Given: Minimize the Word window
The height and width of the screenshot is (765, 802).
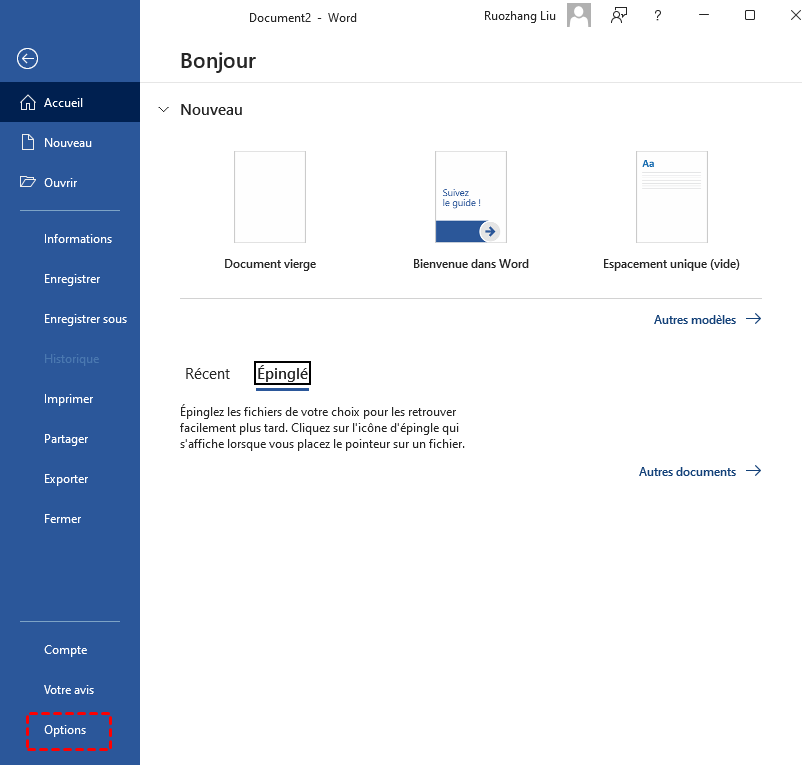Looking at the screenshot, I should [x=704, y=15].
